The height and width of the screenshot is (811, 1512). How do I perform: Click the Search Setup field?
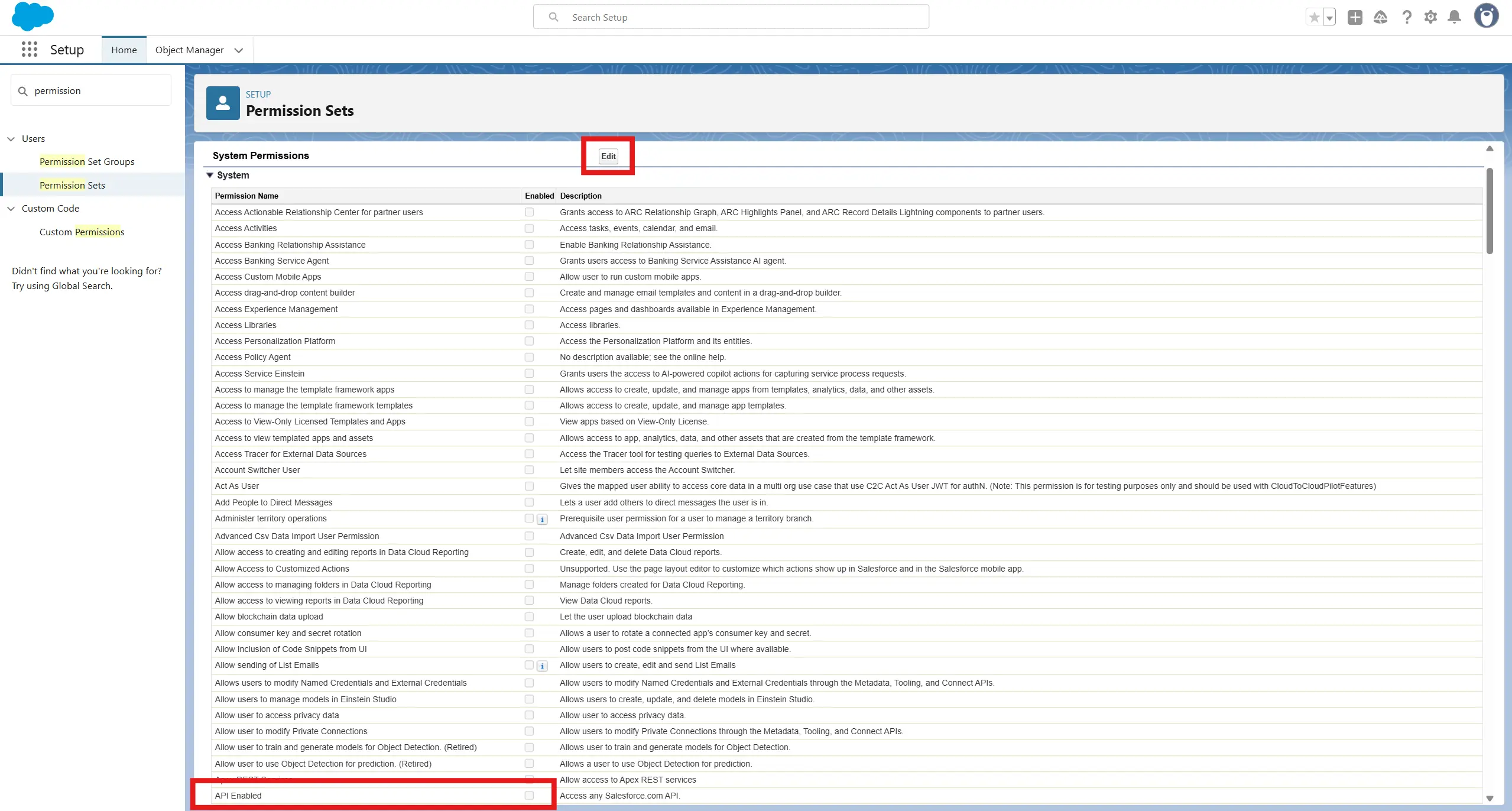click(x=731, y=17)
